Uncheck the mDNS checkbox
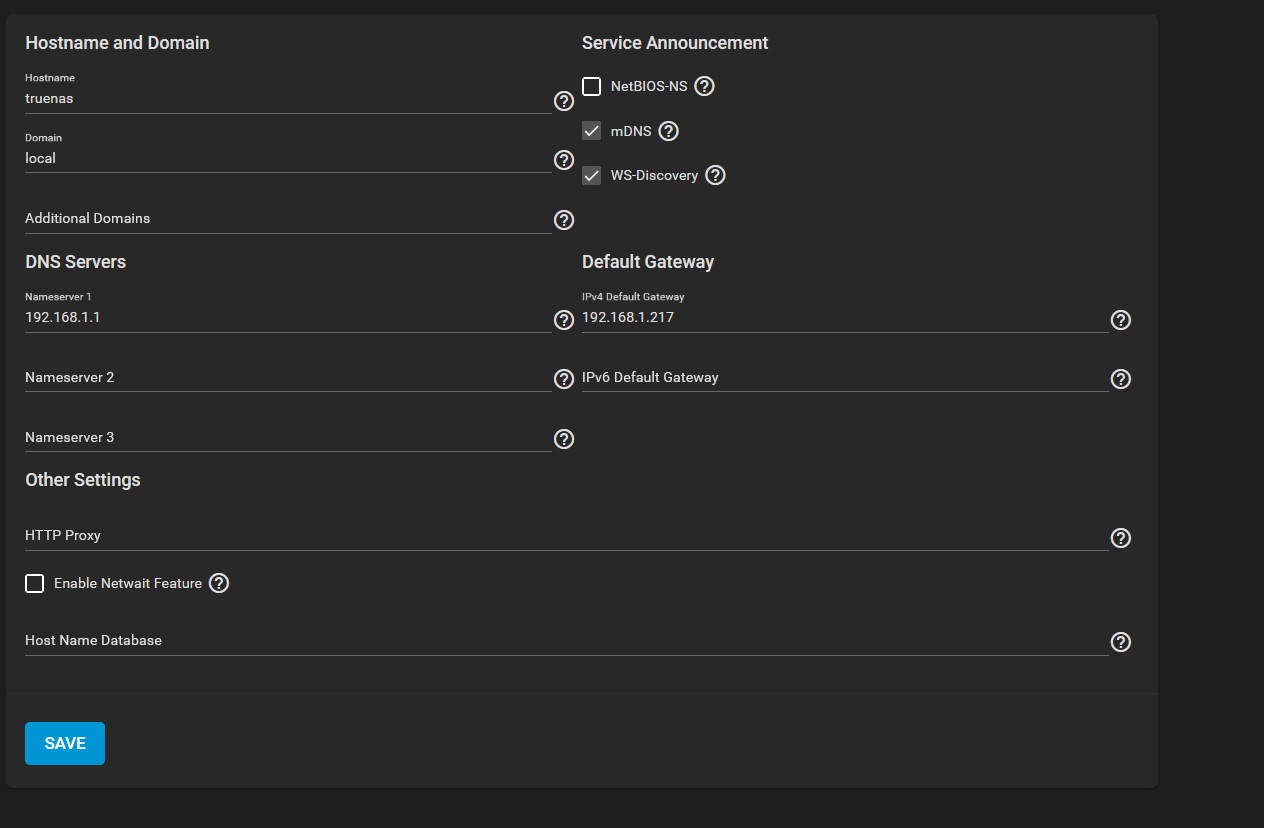 pyautogui.click(x=592, y=131)
